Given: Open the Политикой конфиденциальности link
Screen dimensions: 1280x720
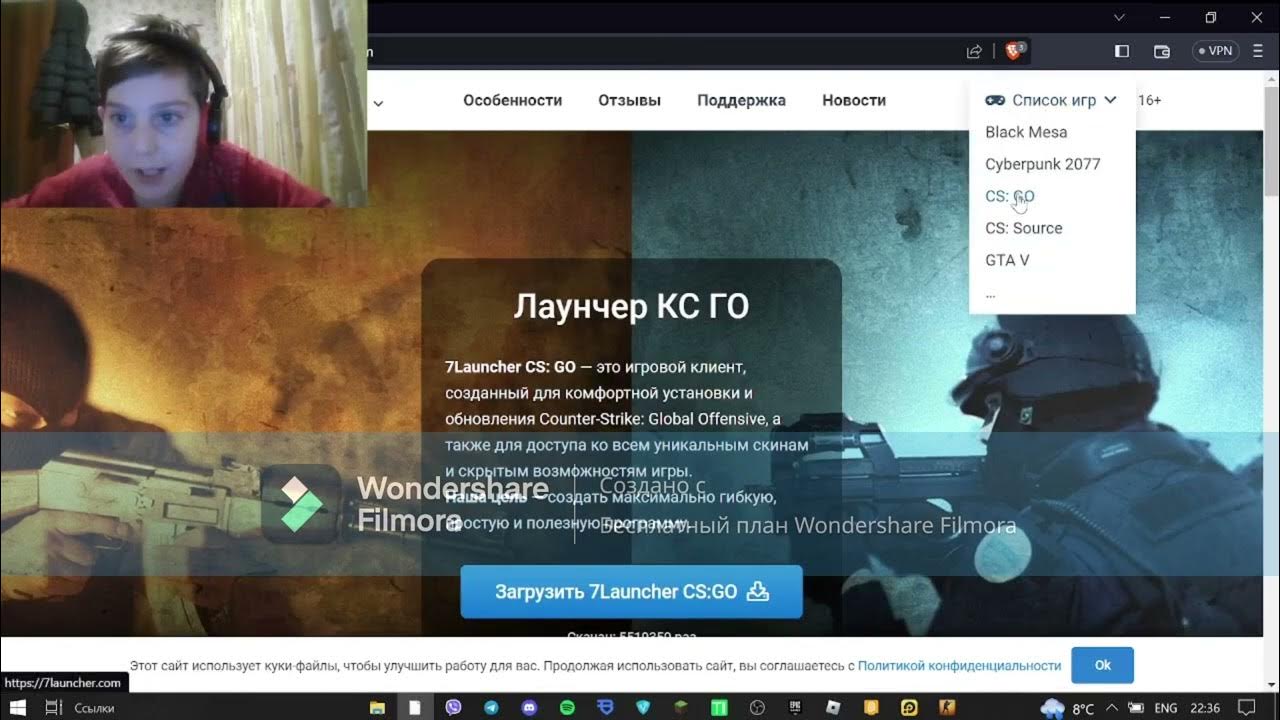Looking at the screenshot, I should click(959, 665).
